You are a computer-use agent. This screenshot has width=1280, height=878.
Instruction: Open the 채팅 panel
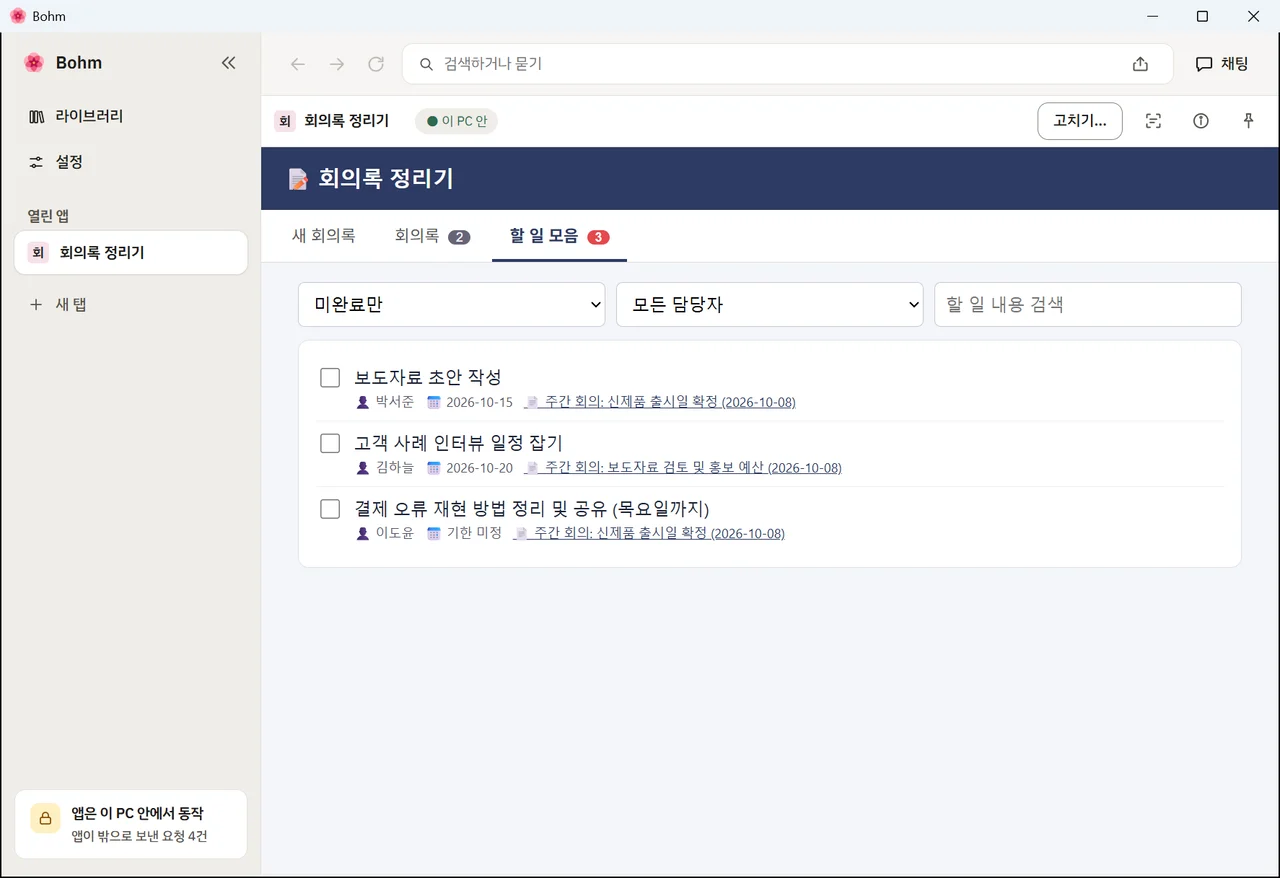[x=1222, y=64]
